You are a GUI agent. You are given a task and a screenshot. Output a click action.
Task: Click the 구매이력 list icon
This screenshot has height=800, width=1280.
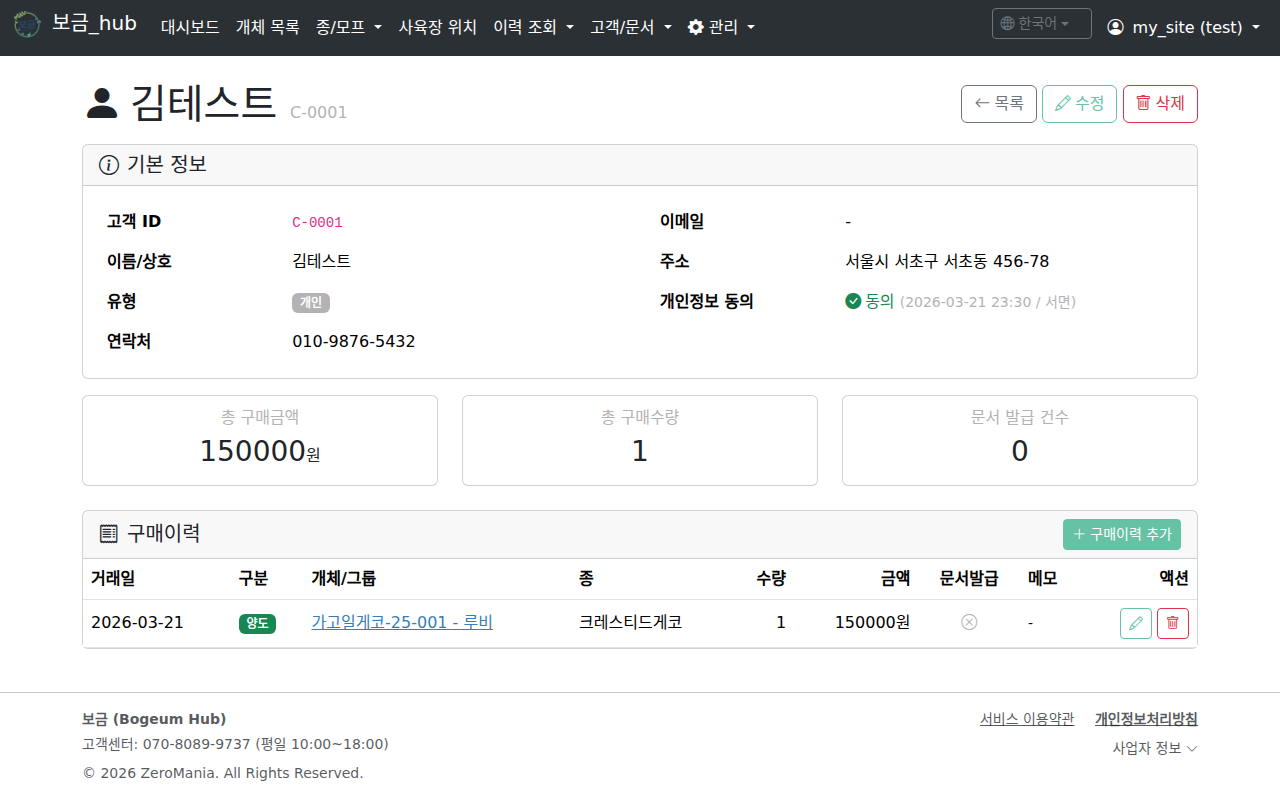[x=109, y=534]
